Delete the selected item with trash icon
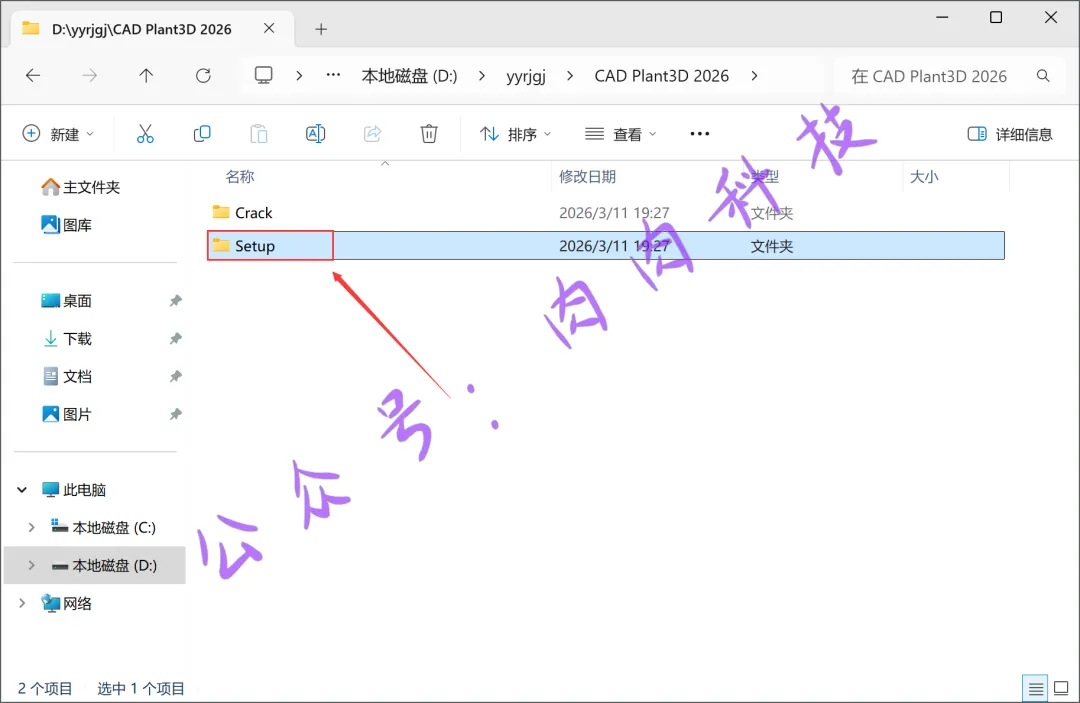 429,134
